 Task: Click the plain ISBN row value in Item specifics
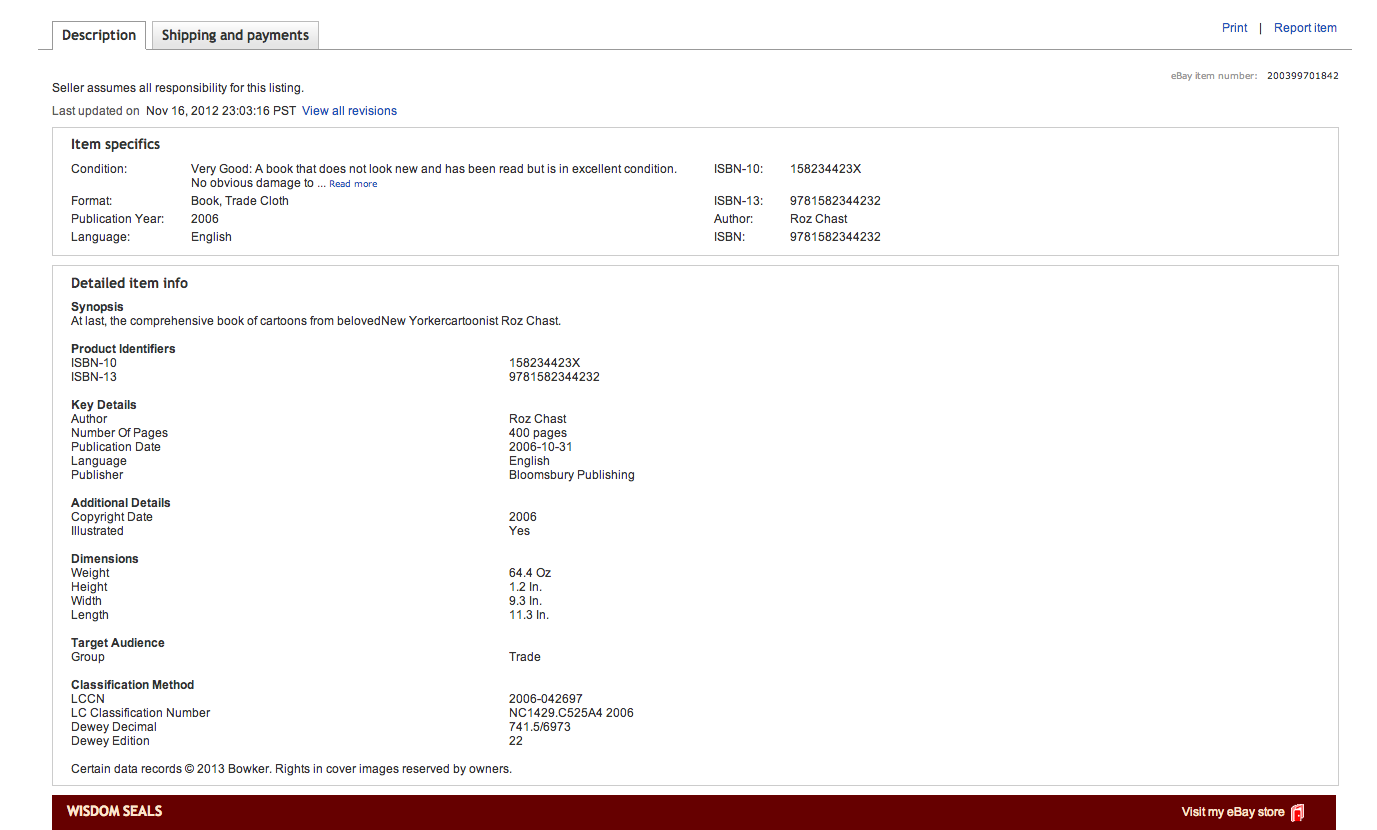tap(835, 237)
